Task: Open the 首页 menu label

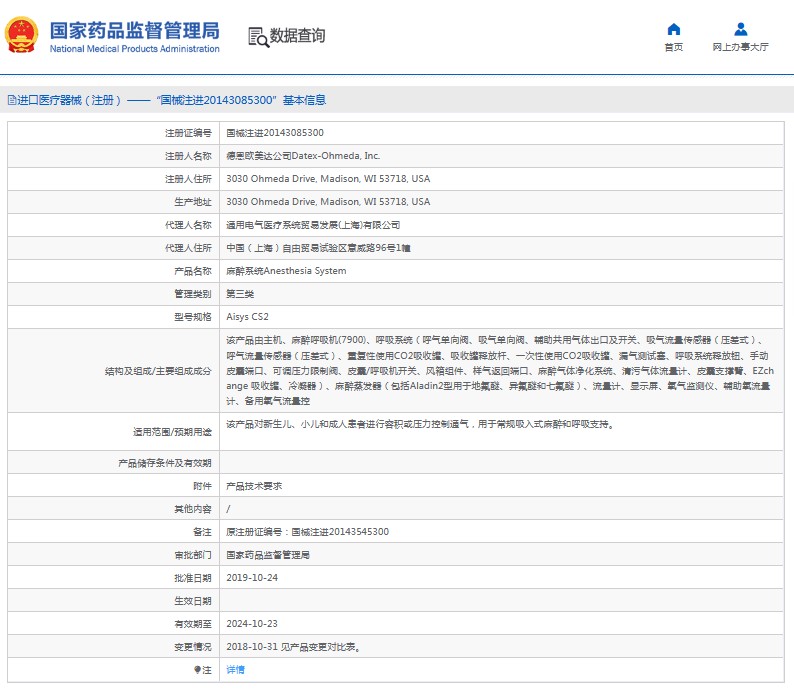Action: coord(673,47)
